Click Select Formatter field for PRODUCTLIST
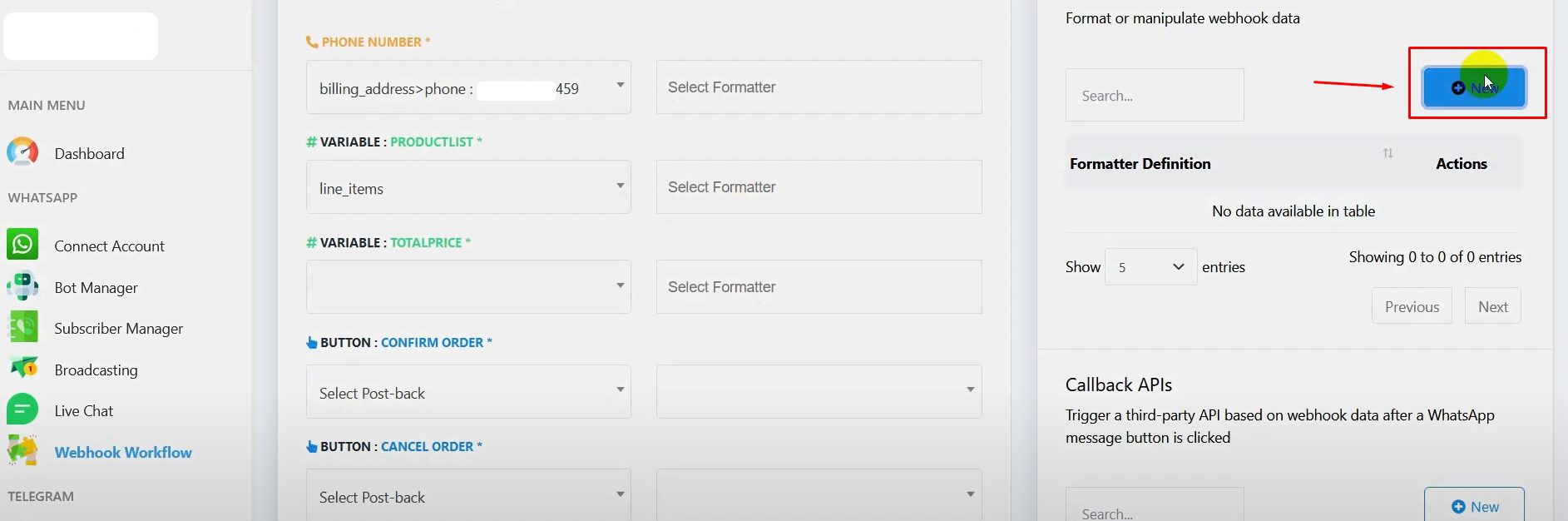This screenshot has width=1568, height=521. (819, 187)
